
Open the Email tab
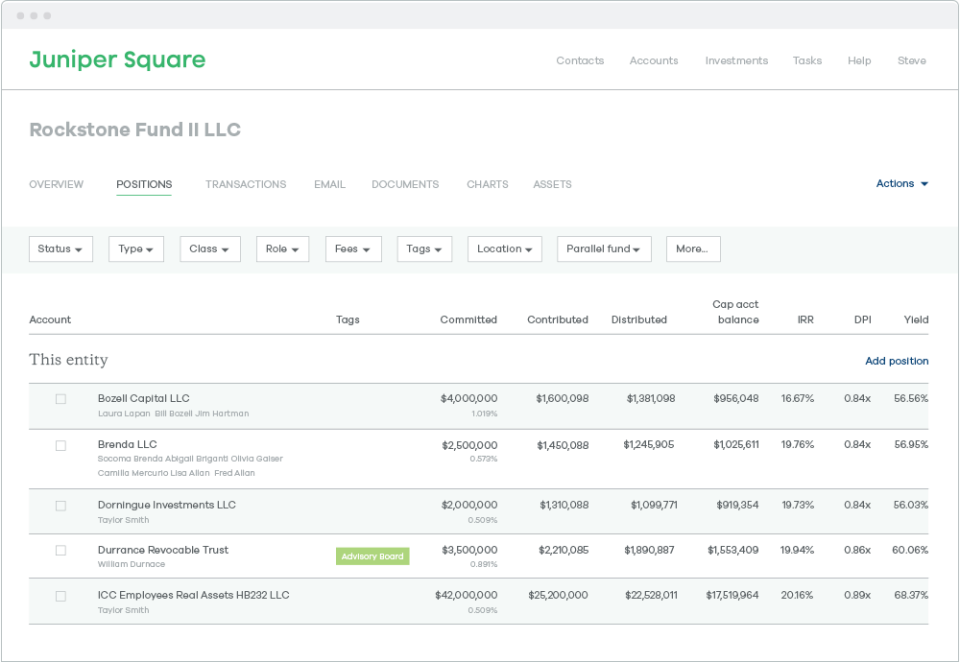[329, 184]
